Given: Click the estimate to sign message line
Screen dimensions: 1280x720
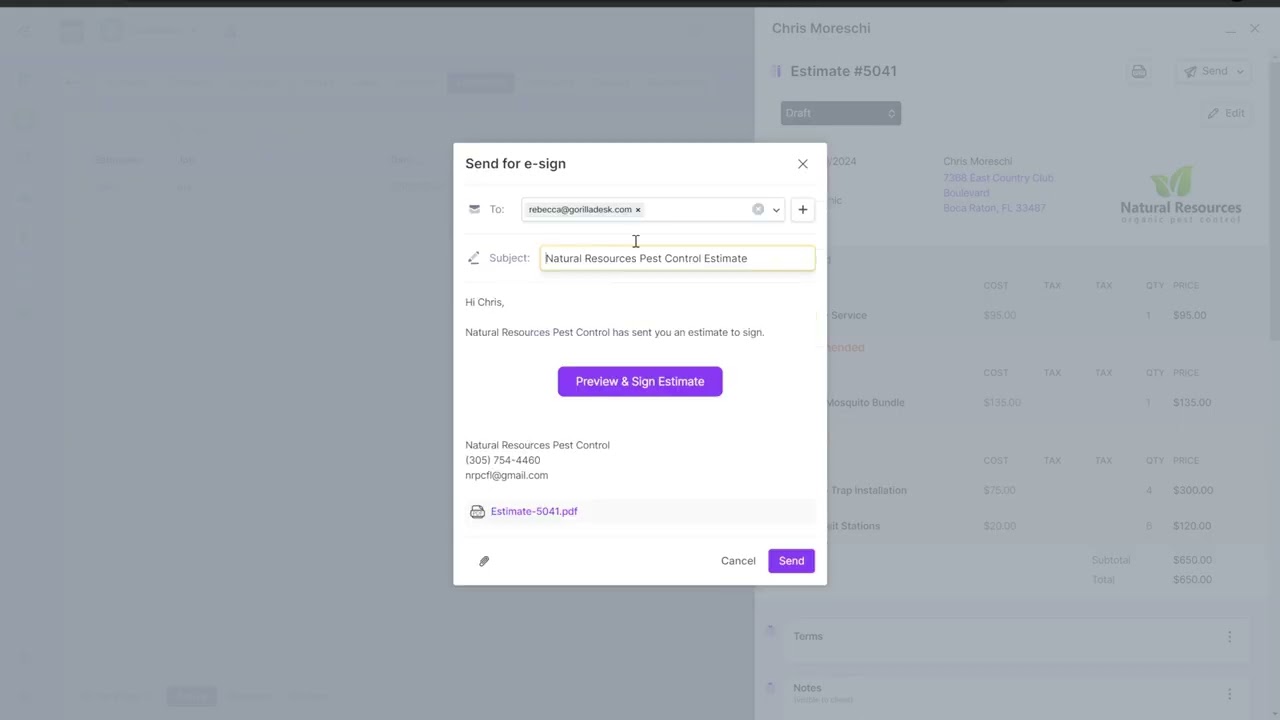Looking at the screenshot, I should 614,332.
